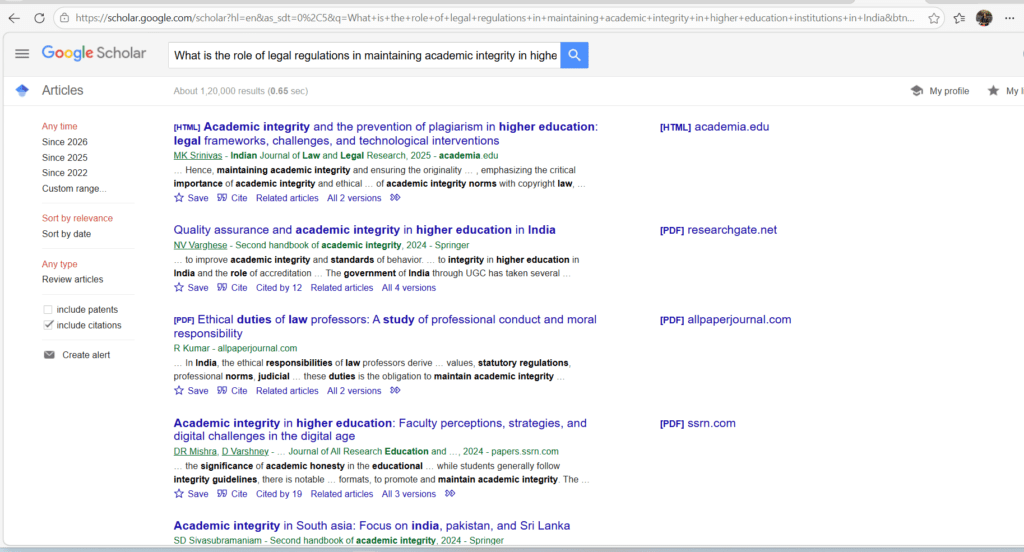Open NV Varghese author profile

[x=200, y=245]
